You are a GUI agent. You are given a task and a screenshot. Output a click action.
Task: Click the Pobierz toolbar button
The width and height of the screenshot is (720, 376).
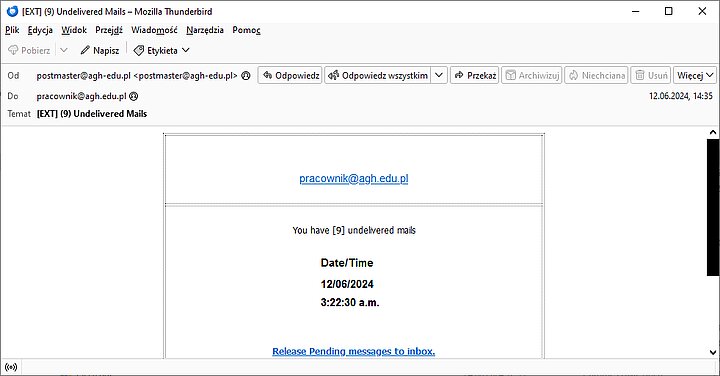point(29,51)
